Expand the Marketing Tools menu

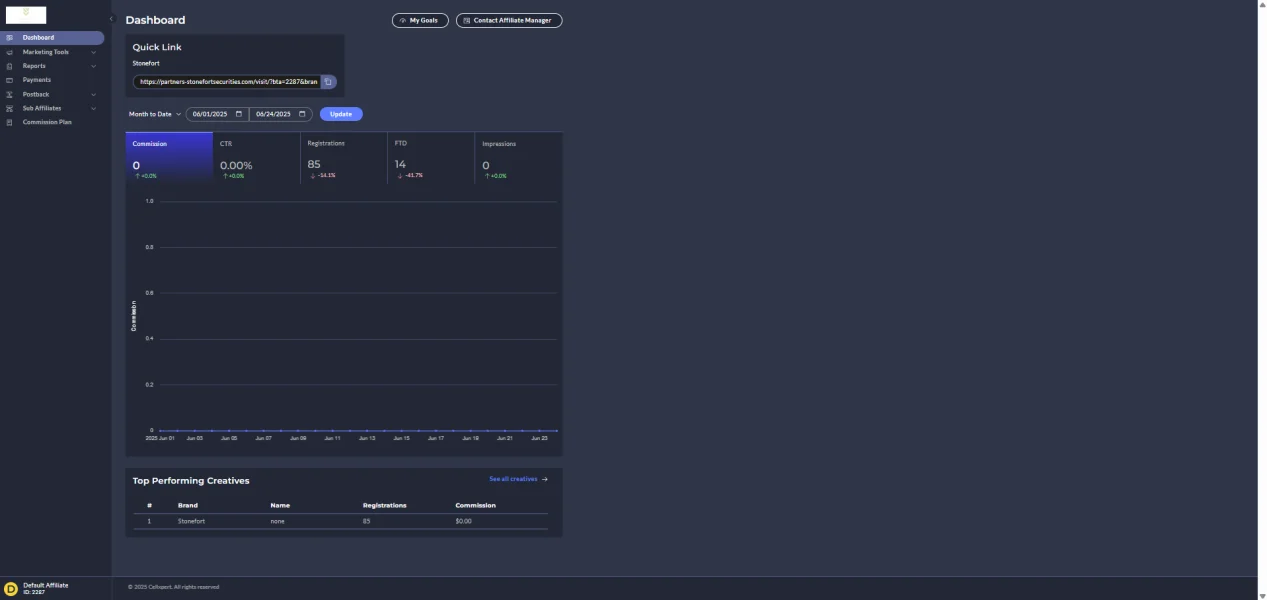[x=93, y=52]
